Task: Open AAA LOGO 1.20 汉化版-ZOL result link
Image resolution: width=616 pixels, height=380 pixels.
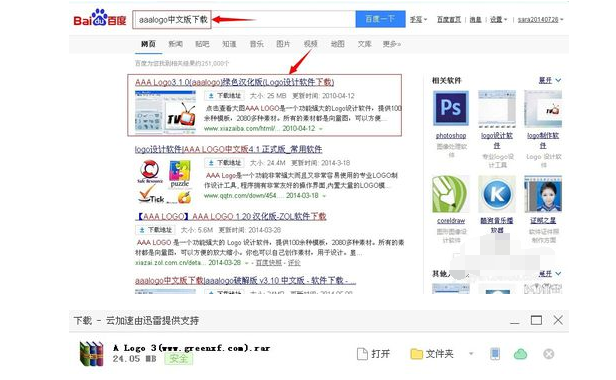Action: pyautogui.click(x=231, y=217)
